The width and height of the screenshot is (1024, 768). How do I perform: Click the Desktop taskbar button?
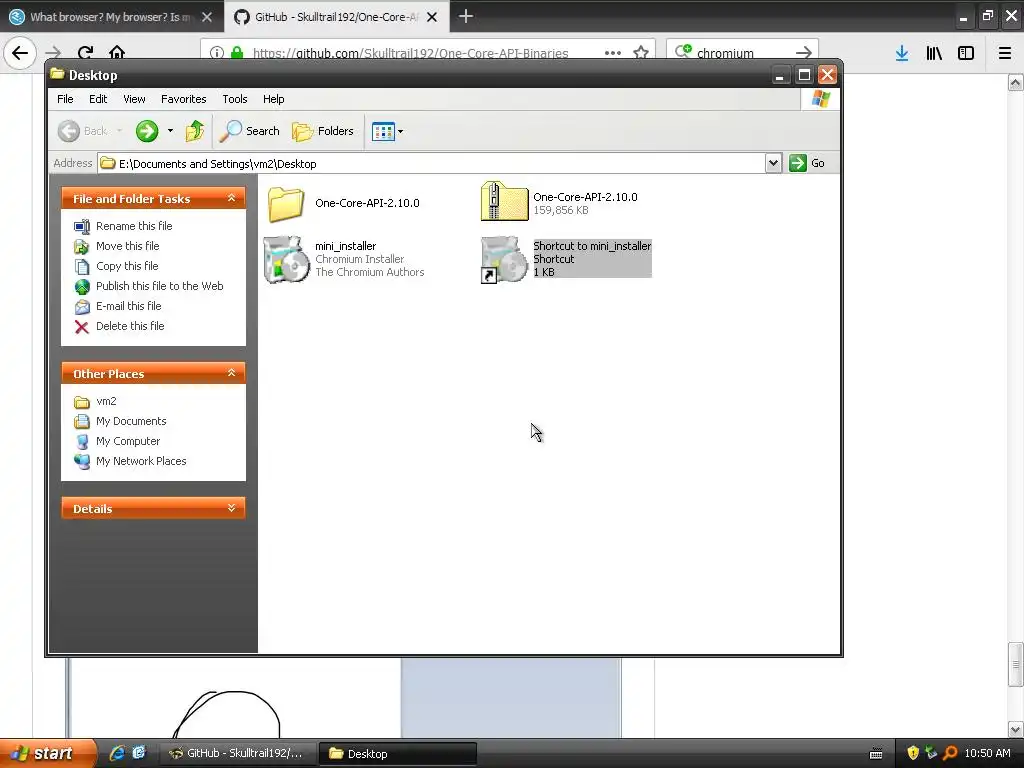tap(398, 753)
